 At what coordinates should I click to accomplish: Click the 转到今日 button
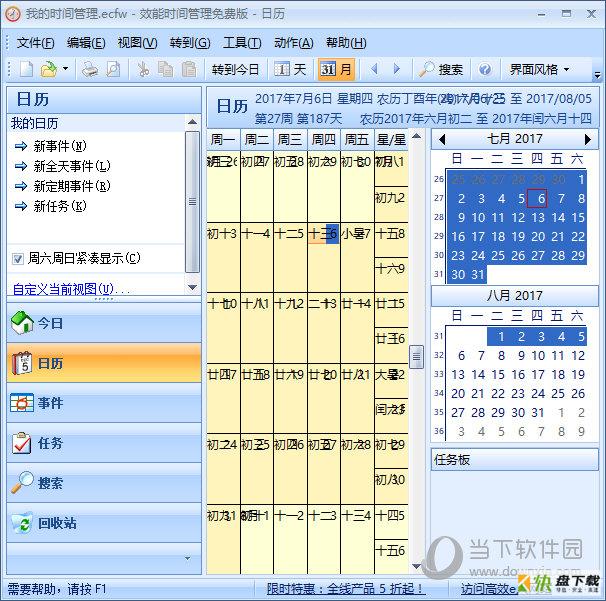[235, 70]
